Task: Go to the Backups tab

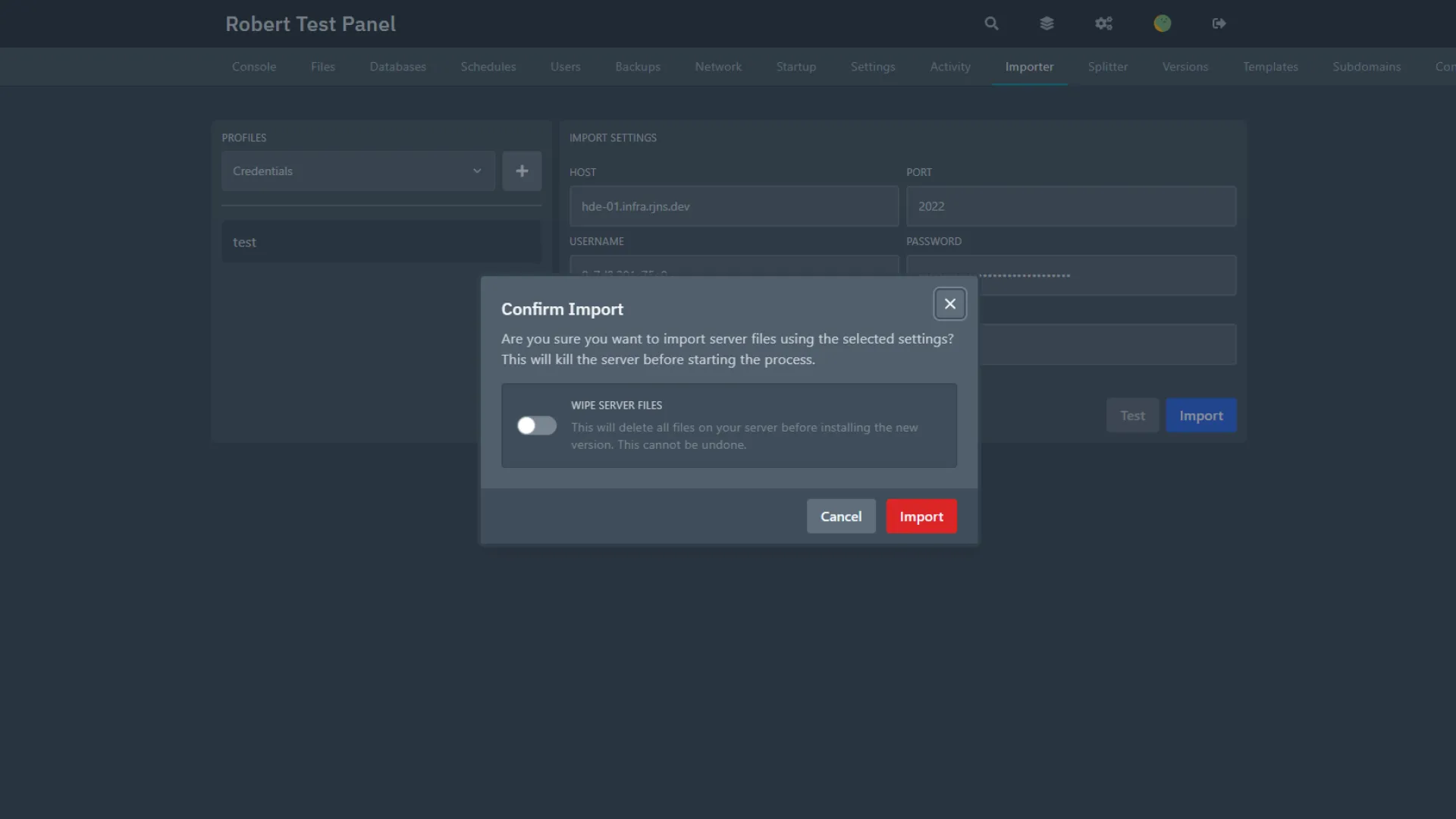Action: pyautogui.click(x=638, y=67)
